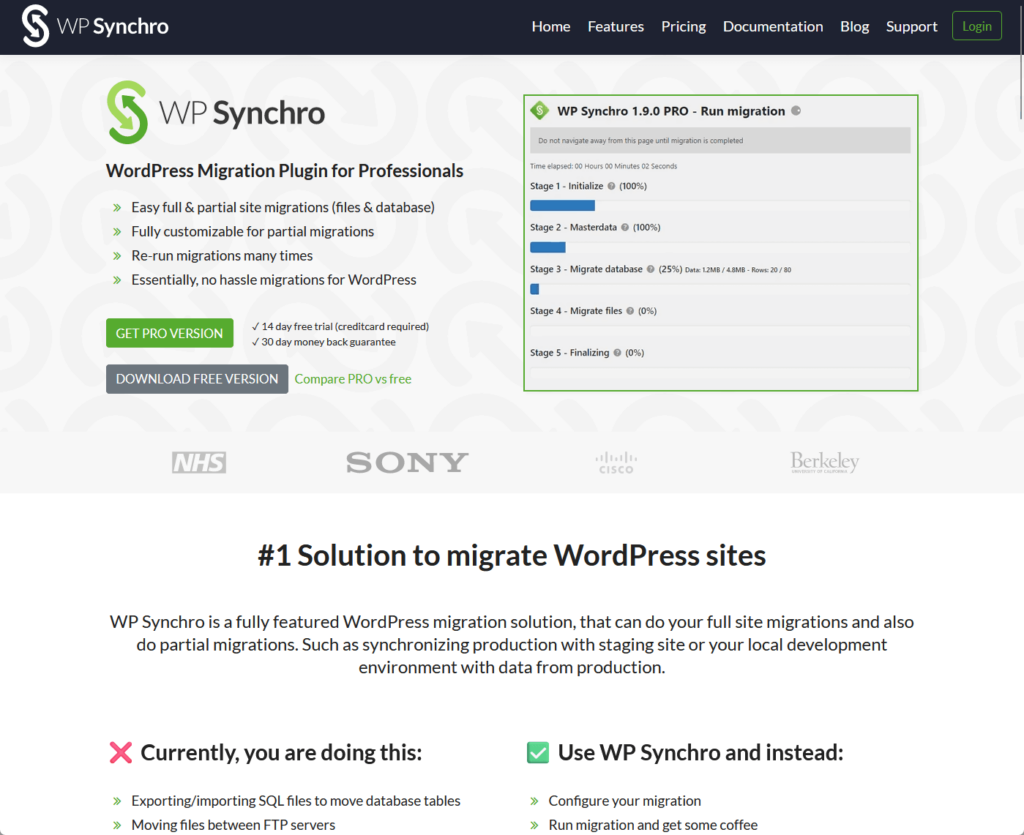Click the Stage 1 Initialize progress bar
Screen dimensions: 1024x835
tap(720, 206)
